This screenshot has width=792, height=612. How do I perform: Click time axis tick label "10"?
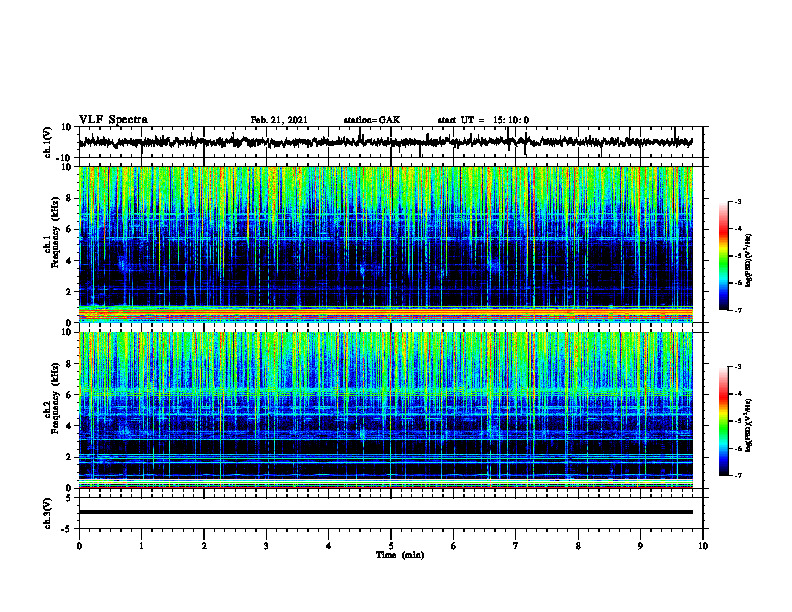click(703, 546)
